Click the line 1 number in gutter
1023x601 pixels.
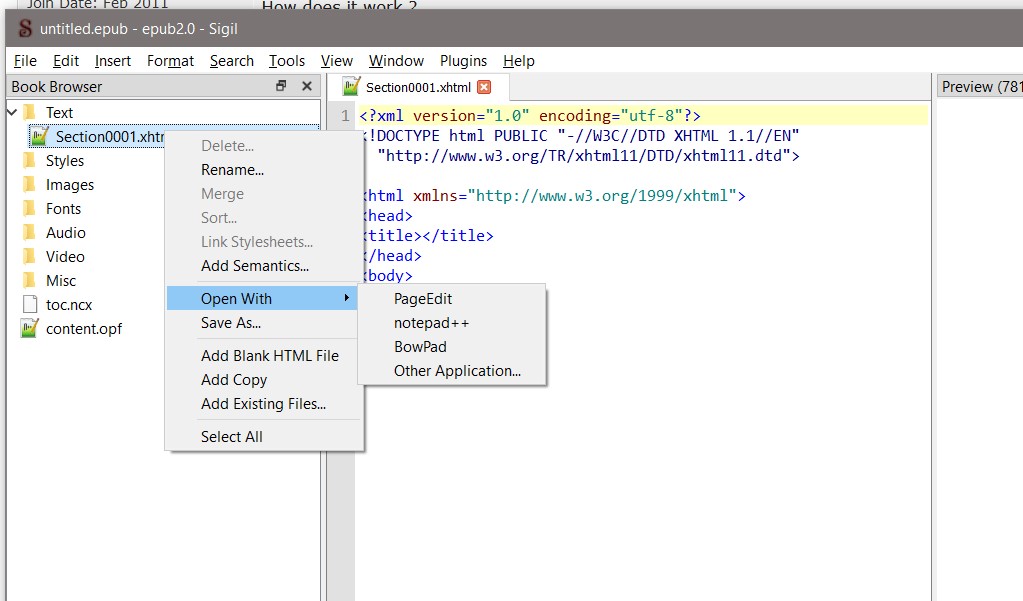tap(345, 116)
